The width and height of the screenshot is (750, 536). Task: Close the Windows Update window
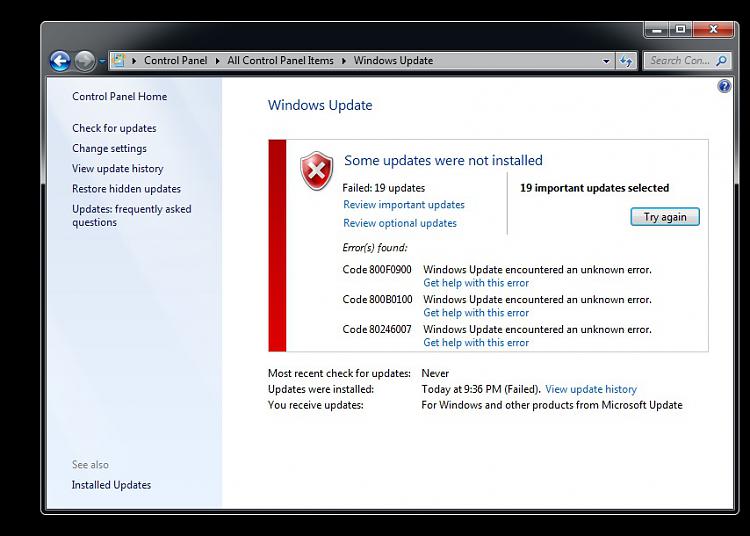click(x=713, y=30)
